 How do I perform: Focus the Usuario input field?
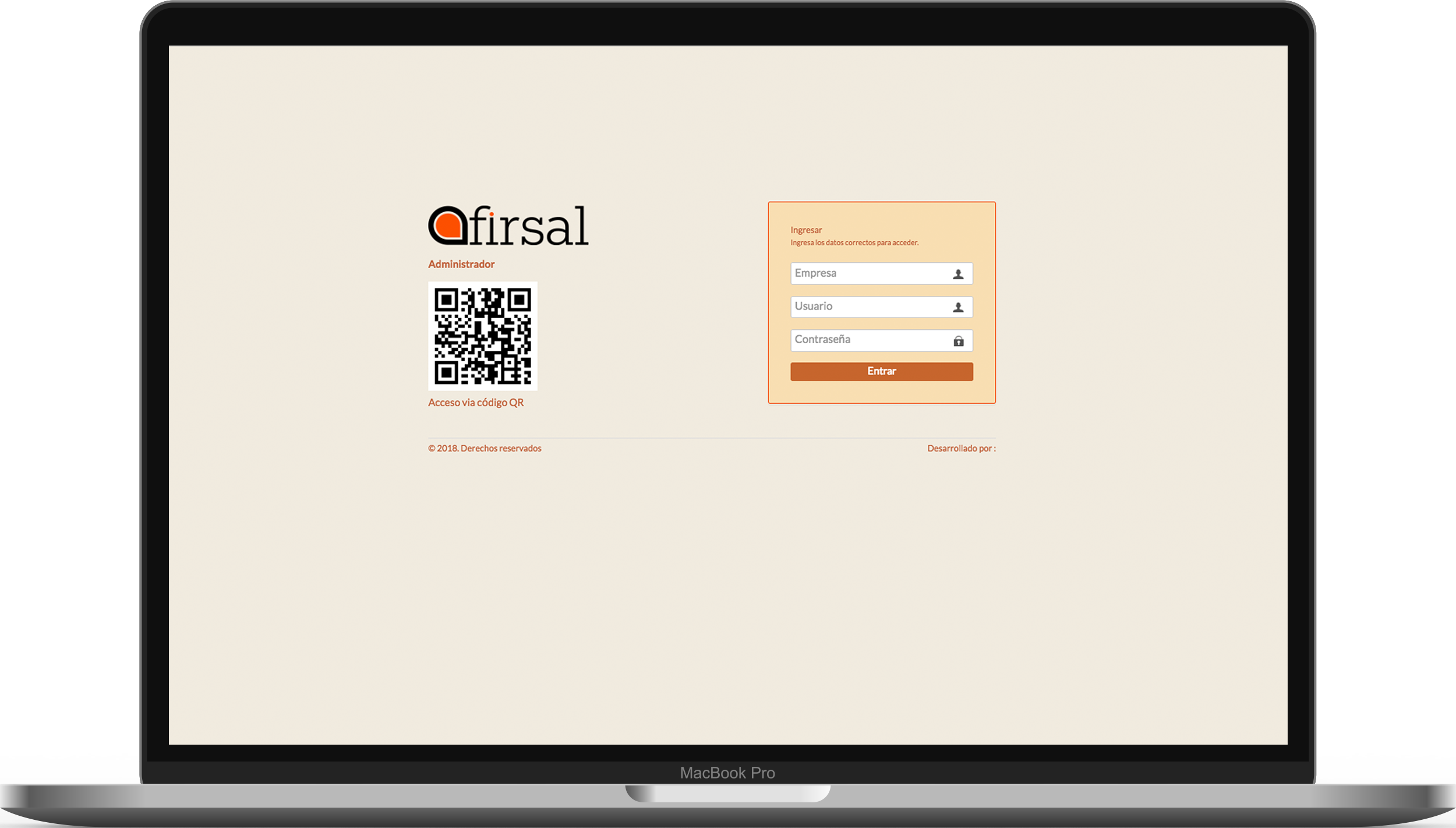(x=868, y=306)
